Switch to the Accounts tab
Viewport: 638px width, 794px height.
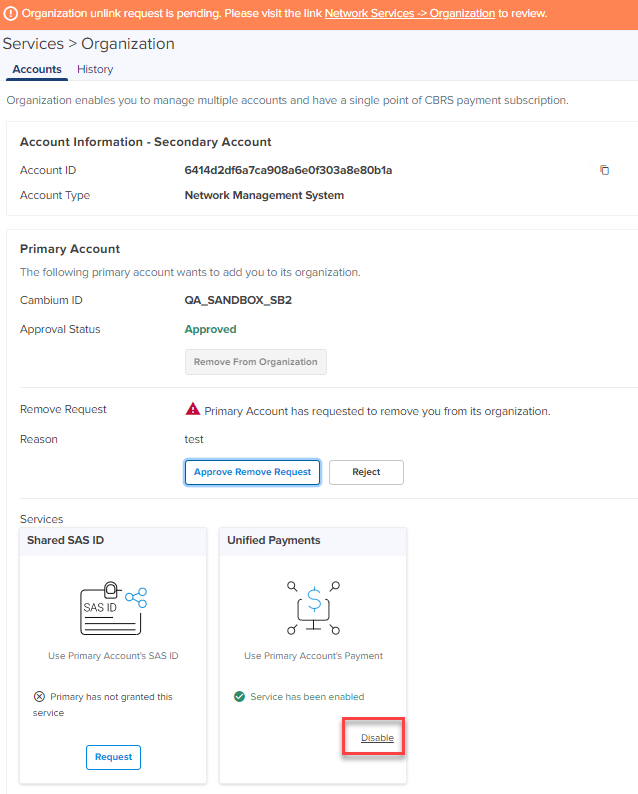click(x=37, y=69)
